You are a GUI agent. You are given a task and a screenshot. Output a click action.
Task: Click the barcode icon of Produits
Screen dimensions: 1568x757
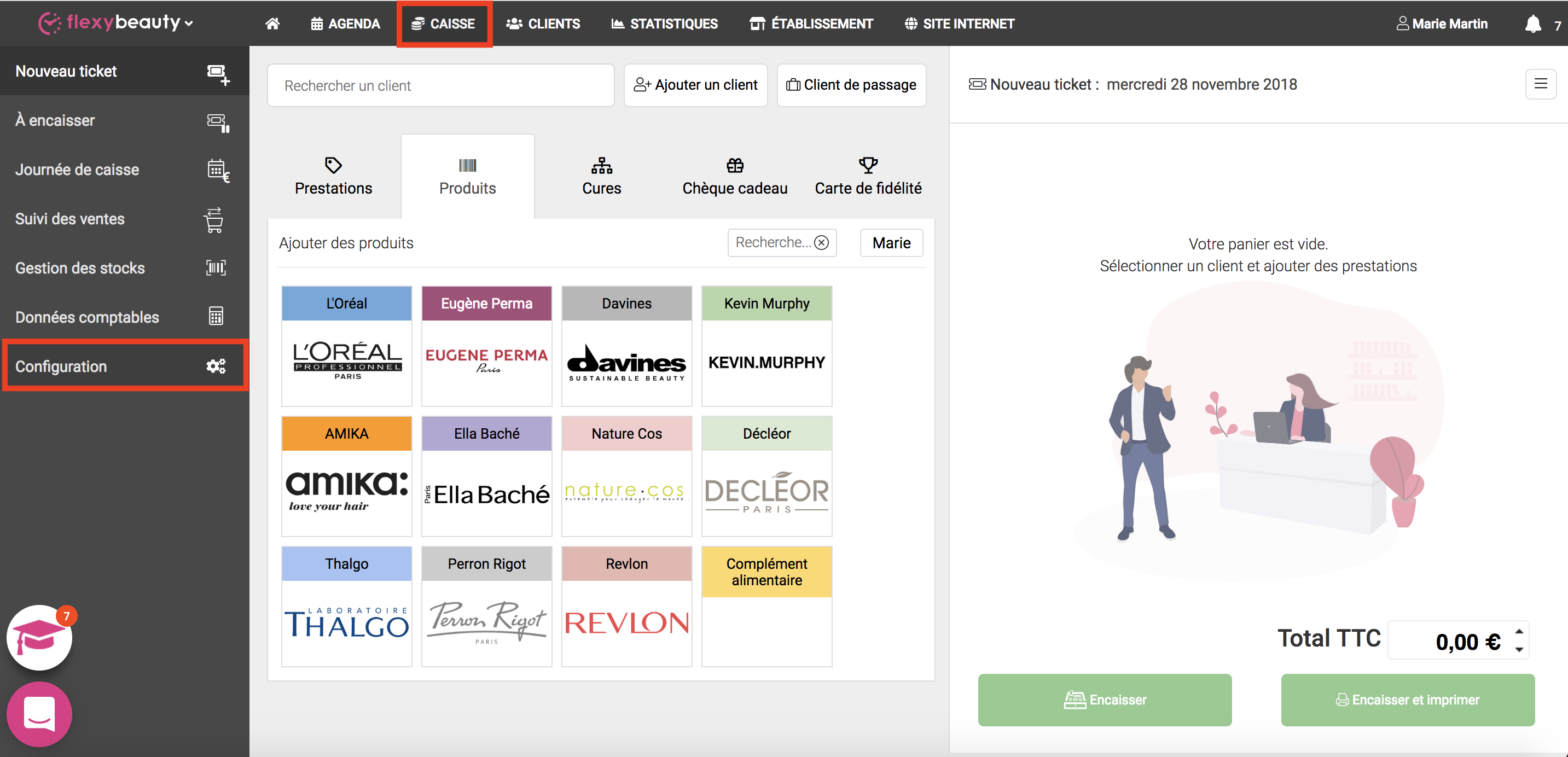click(x=467, y=166)
